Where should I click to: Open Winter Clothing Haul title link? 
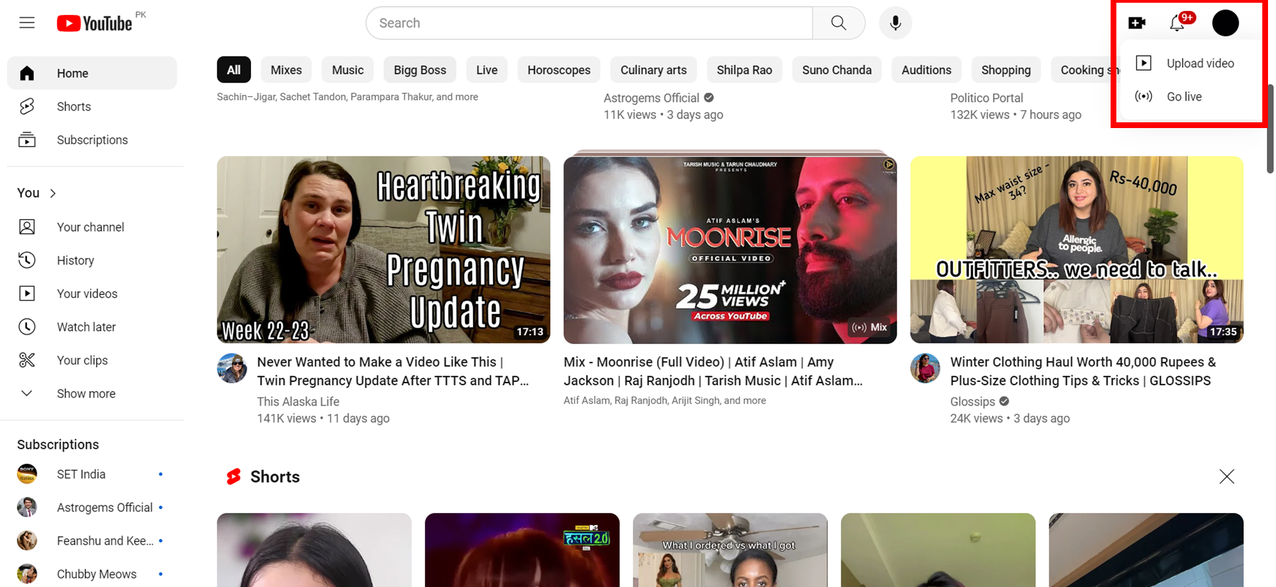pos(1083,371)
